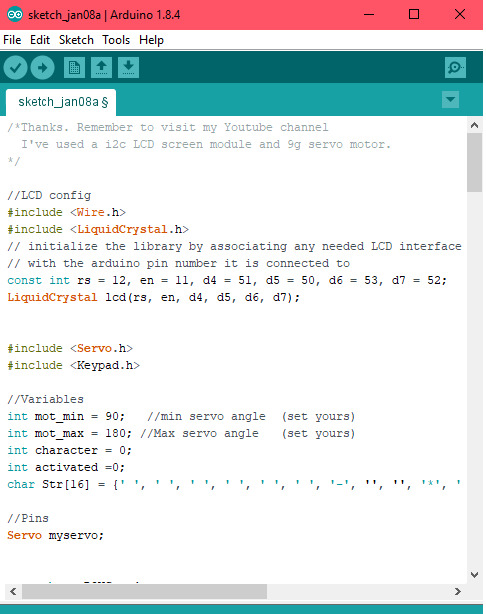Click the vertical scrollbar up arrow

474,126
